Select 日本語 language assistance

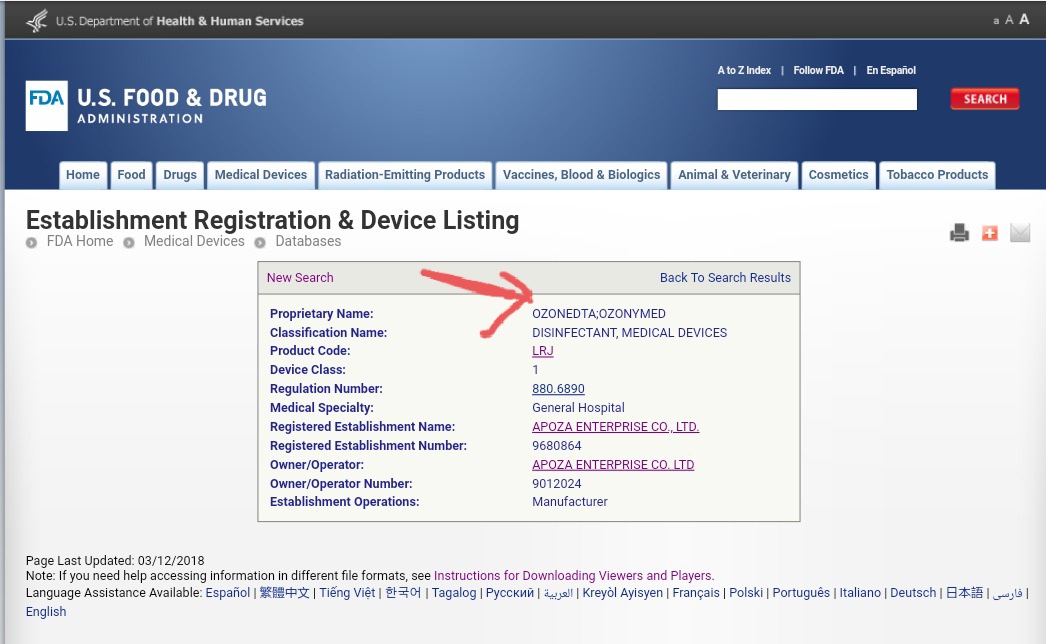click(x=965, y=593)
